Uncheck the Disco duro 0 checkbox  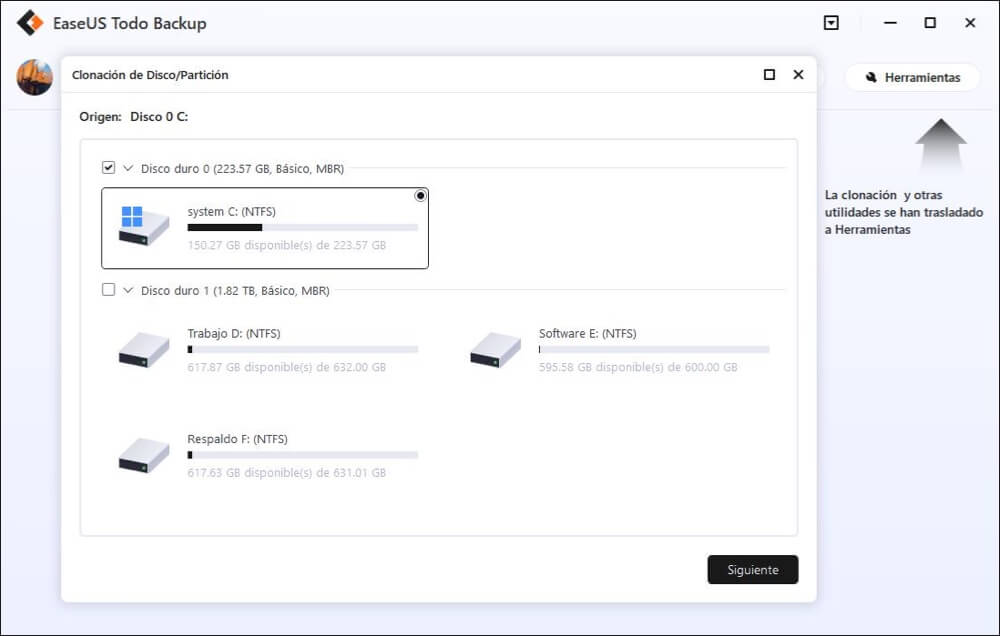pos(108,168)
